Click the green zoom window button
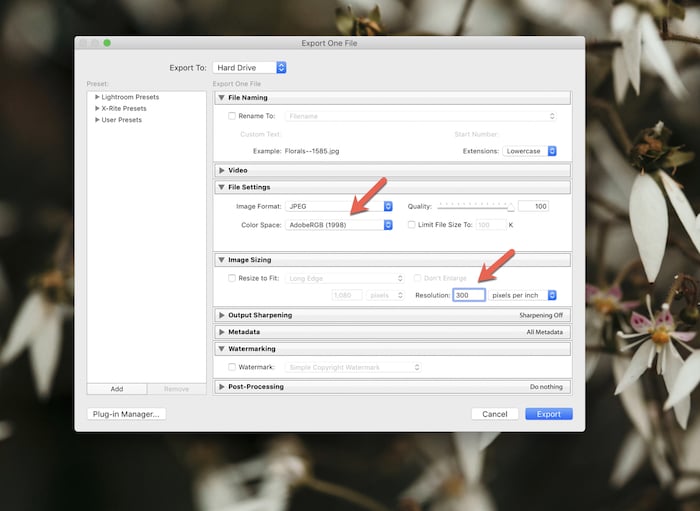 (x=107, y=43)
